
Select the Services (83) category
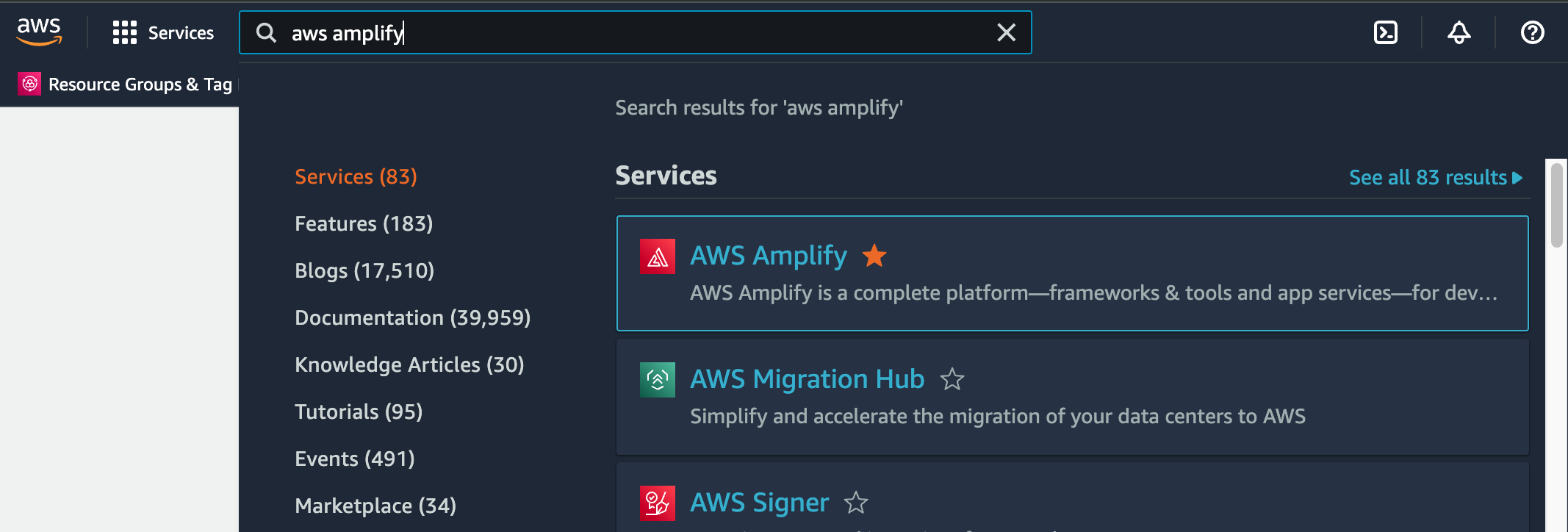pos(356,176)
